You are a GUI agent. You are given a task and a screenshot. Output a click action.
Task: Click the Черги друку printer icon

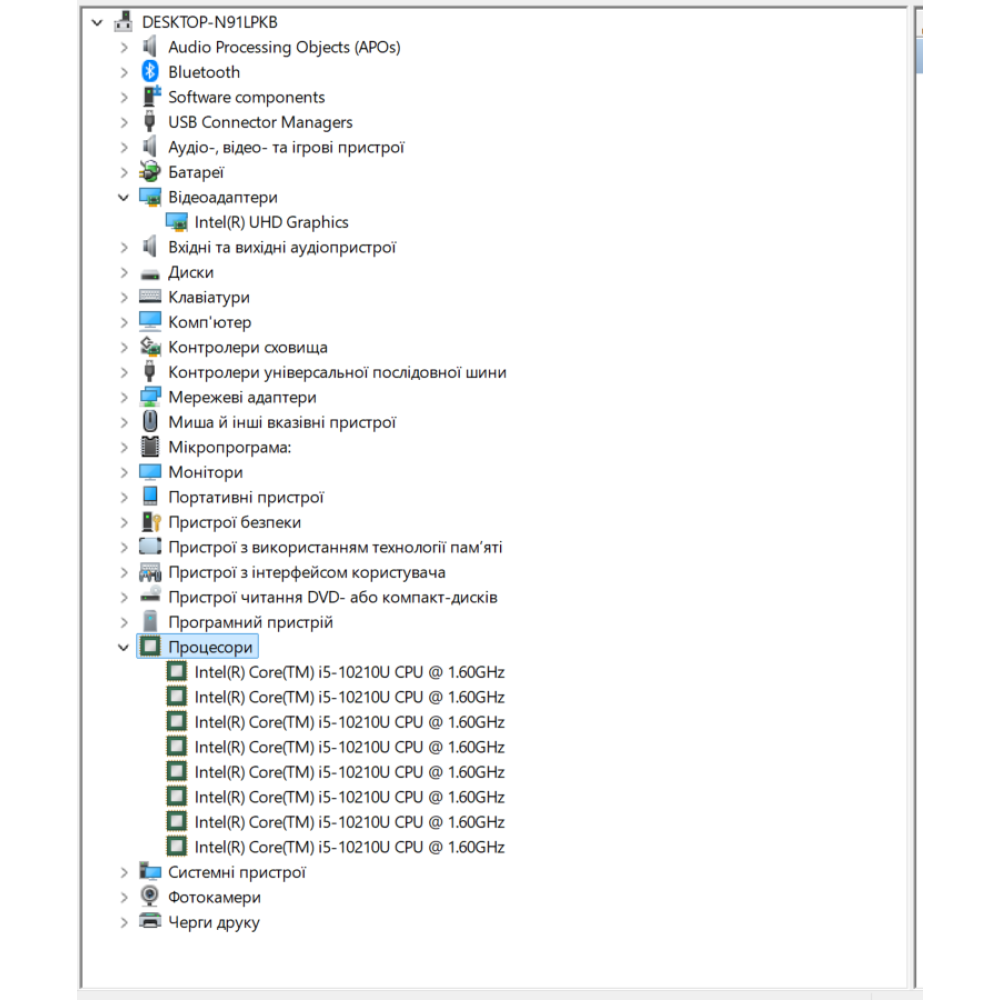150,922
